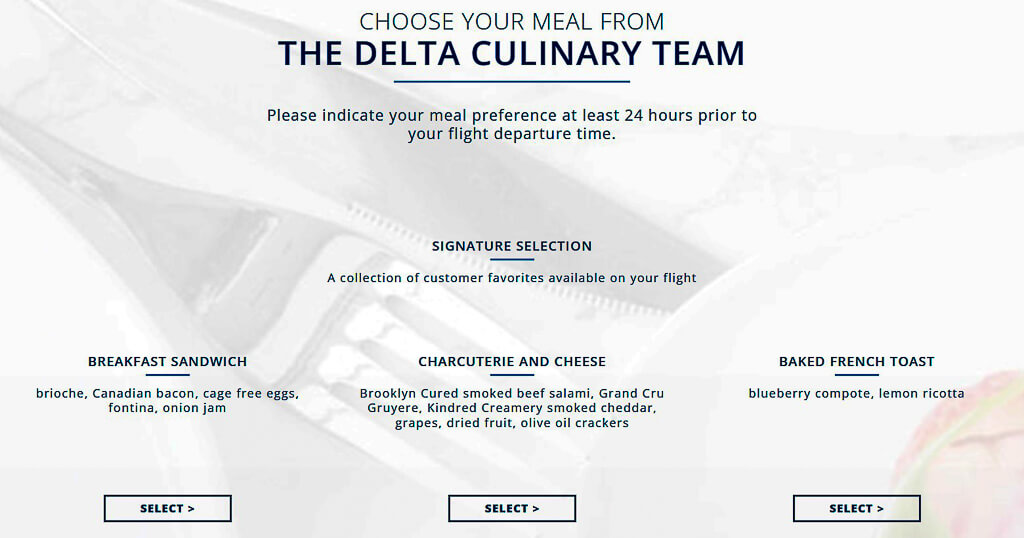Click the underline beneath Baked French Toast
1024x538 pixels.
(x=857, y=375)
